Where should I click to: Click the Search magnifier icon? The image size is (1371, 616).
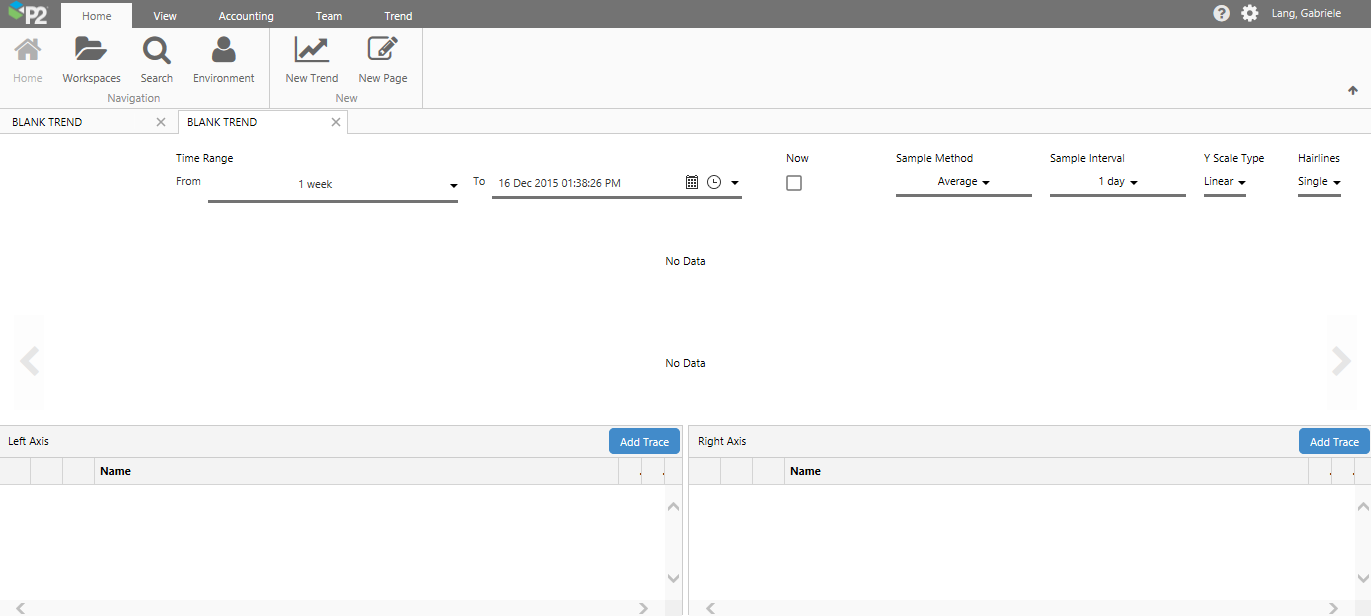point(156,51)
